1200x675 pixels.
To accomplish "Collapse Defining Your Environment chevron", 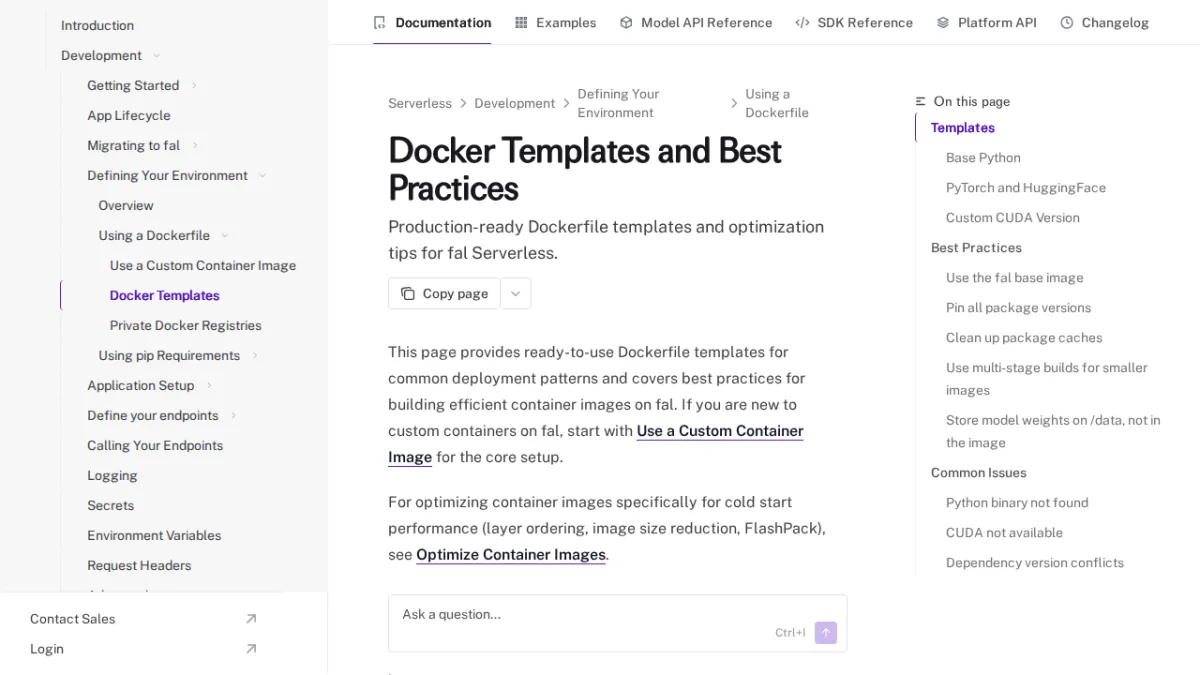I will coord(262,176).
